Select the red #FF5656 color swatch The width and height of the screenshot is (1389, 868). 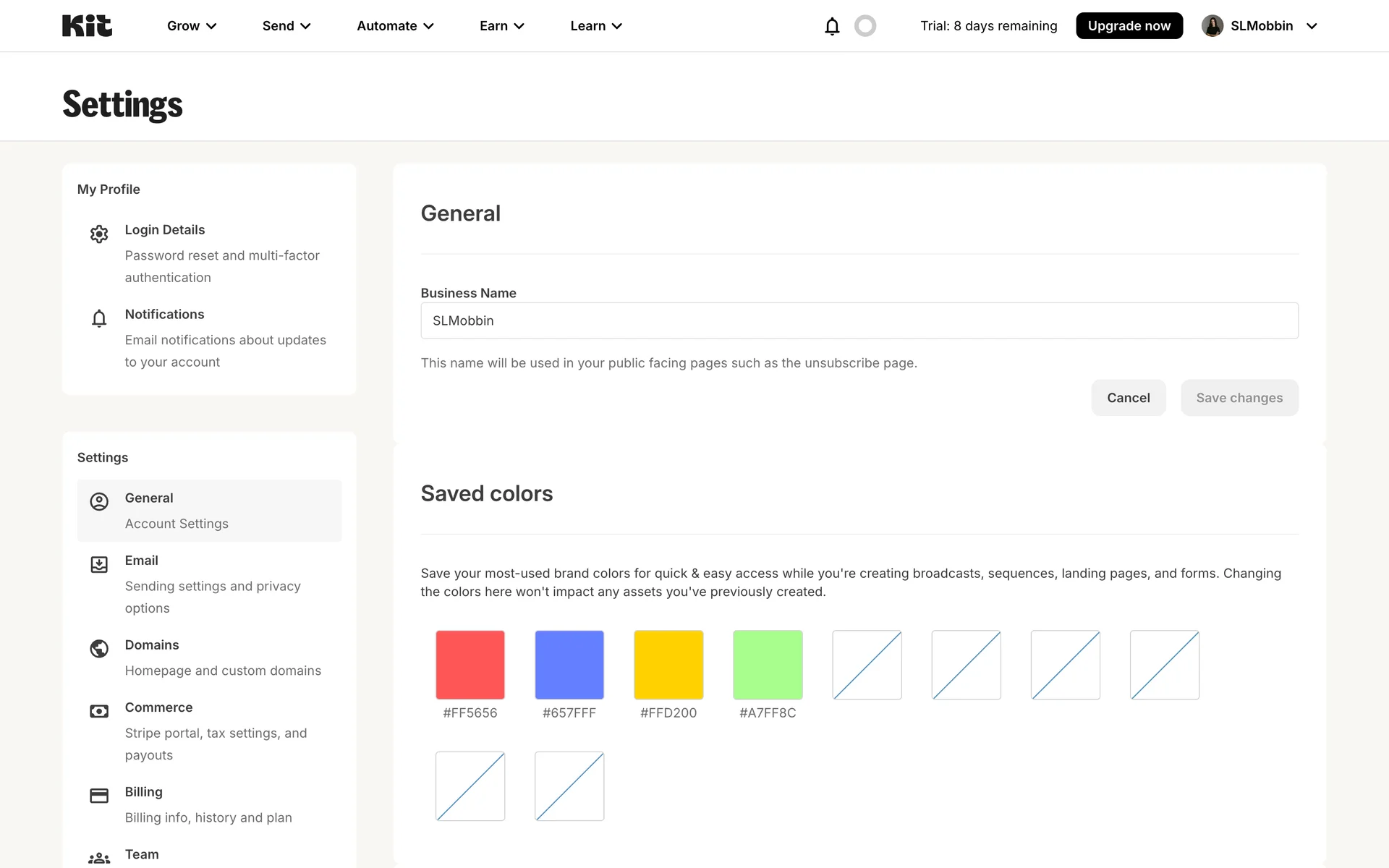[x=470, y=665]
